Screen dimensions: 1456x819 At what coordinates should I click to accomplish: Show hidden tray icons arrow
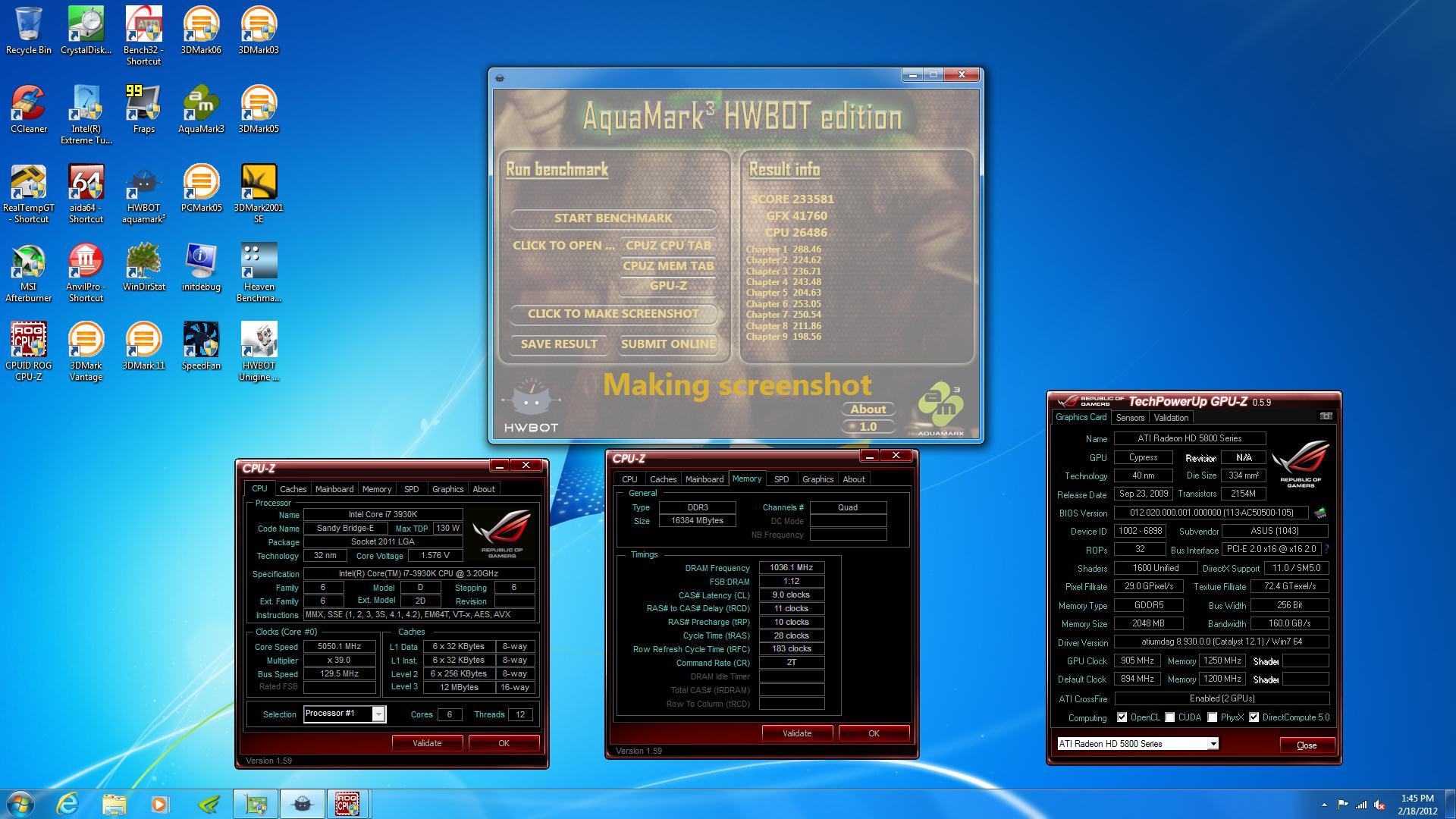[x=1324, y=805]
